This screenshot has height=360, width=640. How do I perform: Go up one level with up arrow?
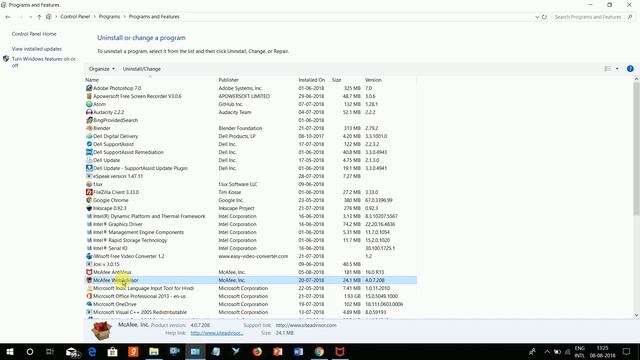tap(39, 17)
